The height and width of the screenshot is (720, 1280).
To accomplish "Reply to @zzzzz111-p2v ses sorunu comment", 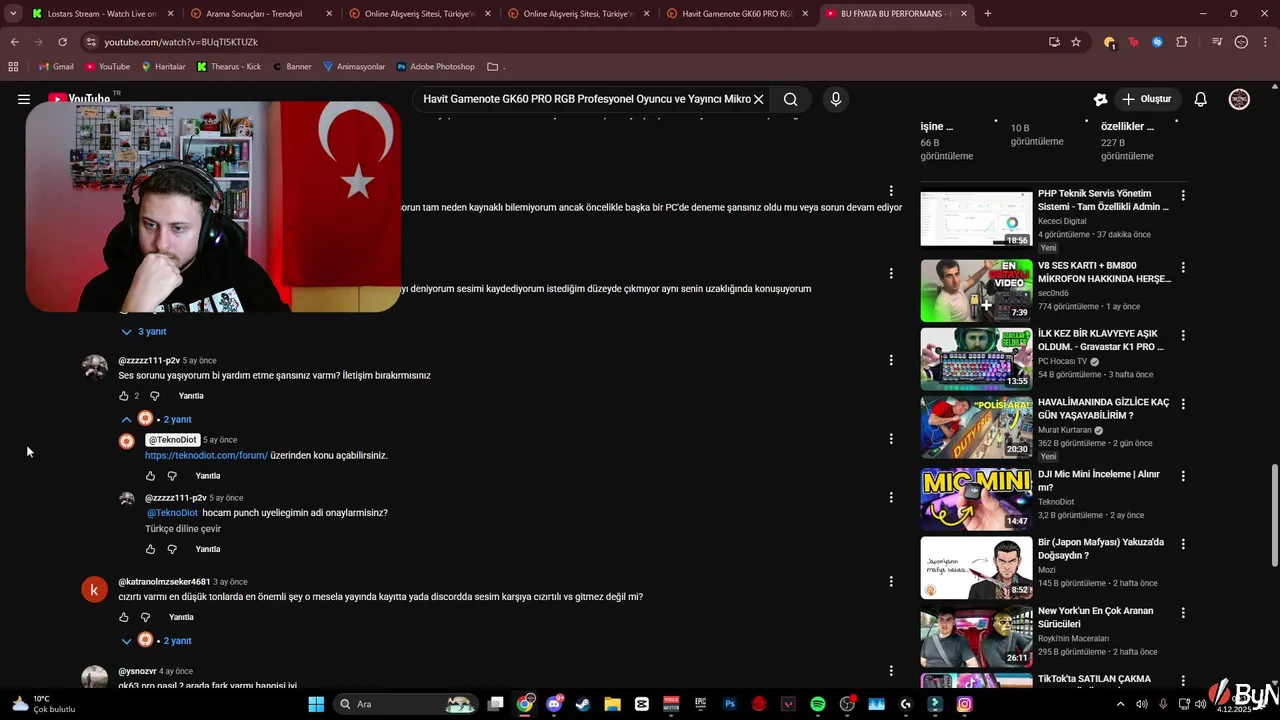I will point(191,396).
